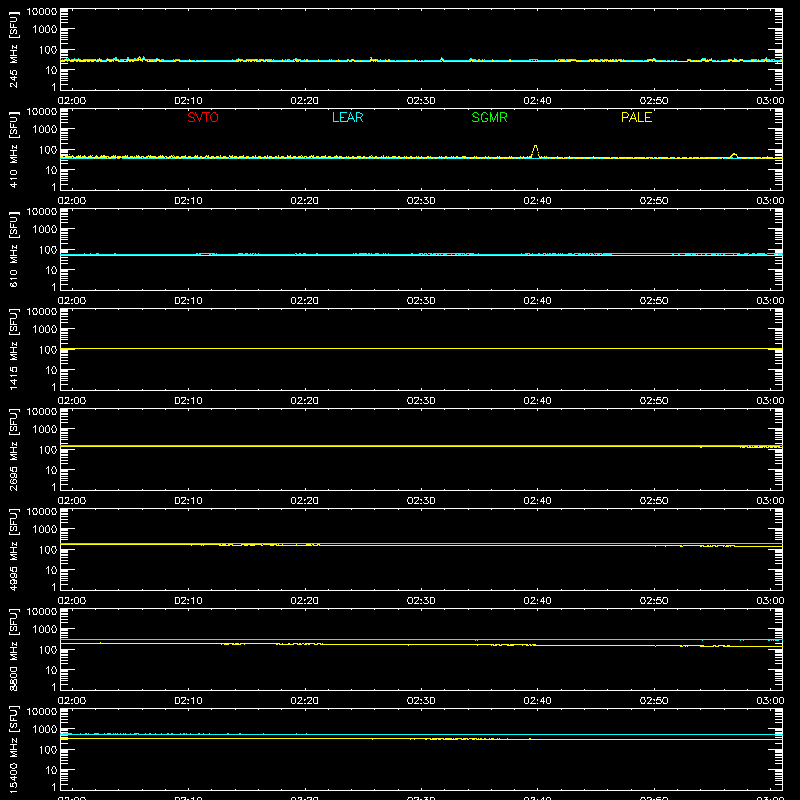800x800 pixels.
Task: Click 02:30 tick label under 8800 MHz plot
Action: 421,701
